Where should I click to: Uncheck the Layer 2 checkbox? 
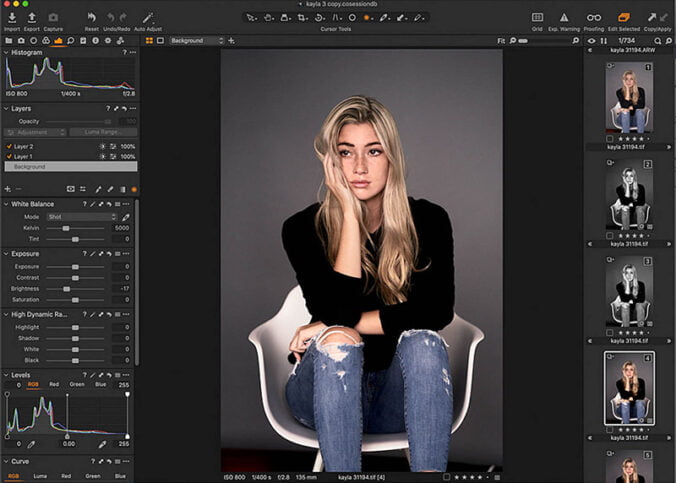pyautogui.click(x=9, y=146)
